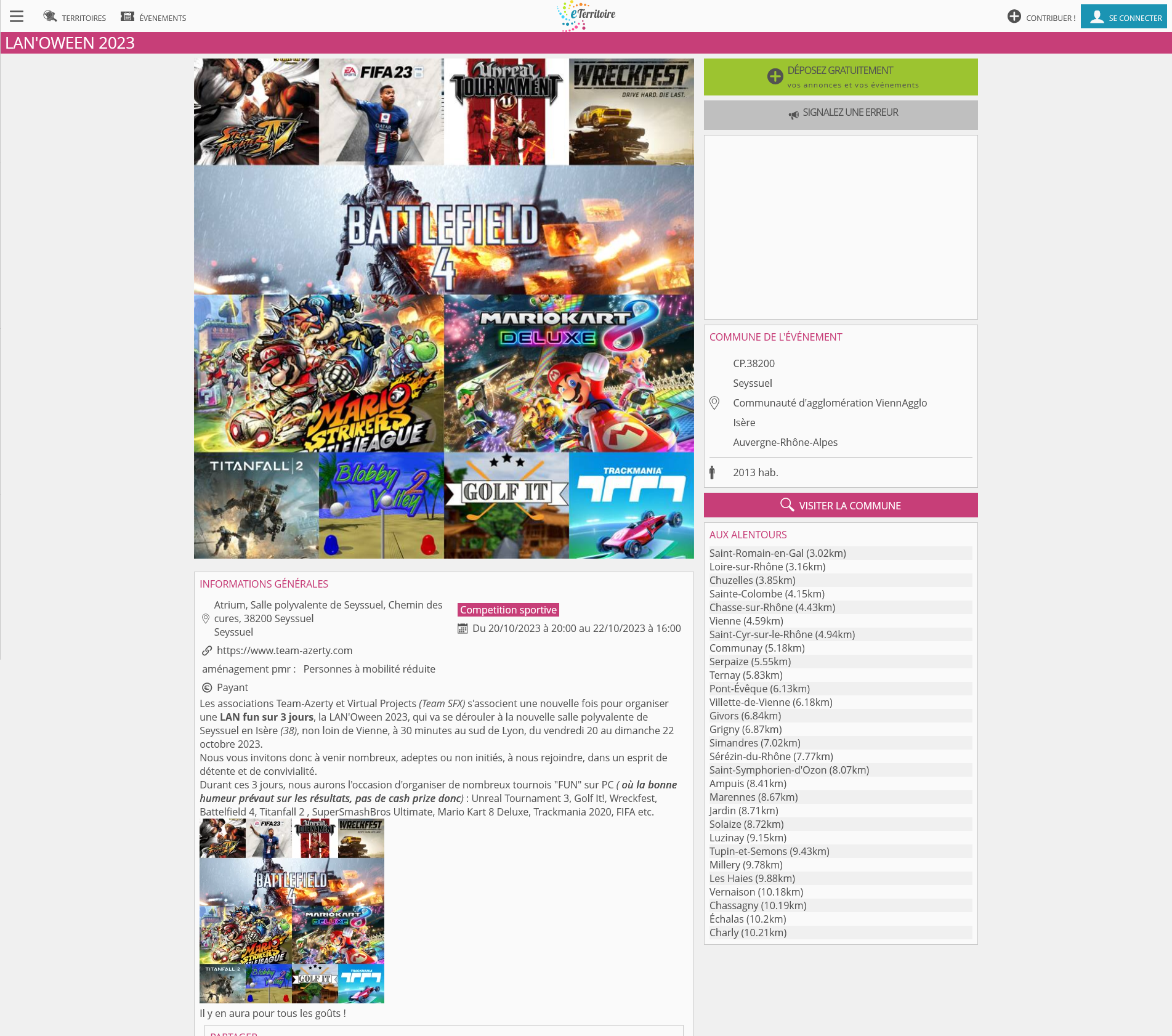Click Visiter la commune button
This screenshot has width=1172, height=1036.
point(841,505)
